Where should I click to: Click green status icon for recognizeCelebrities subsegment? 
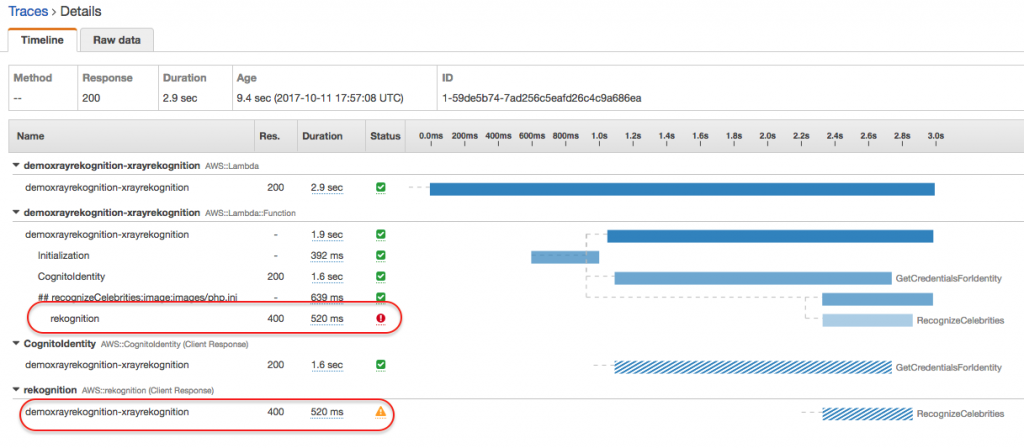coord(381,298)
